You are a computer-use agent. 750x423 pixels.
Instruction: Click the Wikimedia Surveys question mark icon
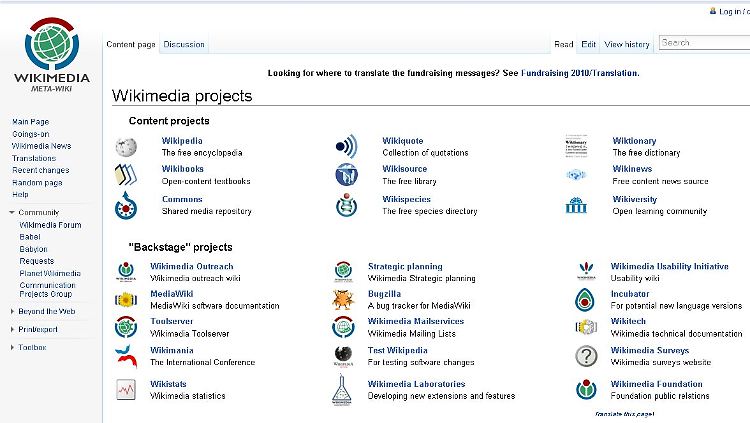point(586,357)
